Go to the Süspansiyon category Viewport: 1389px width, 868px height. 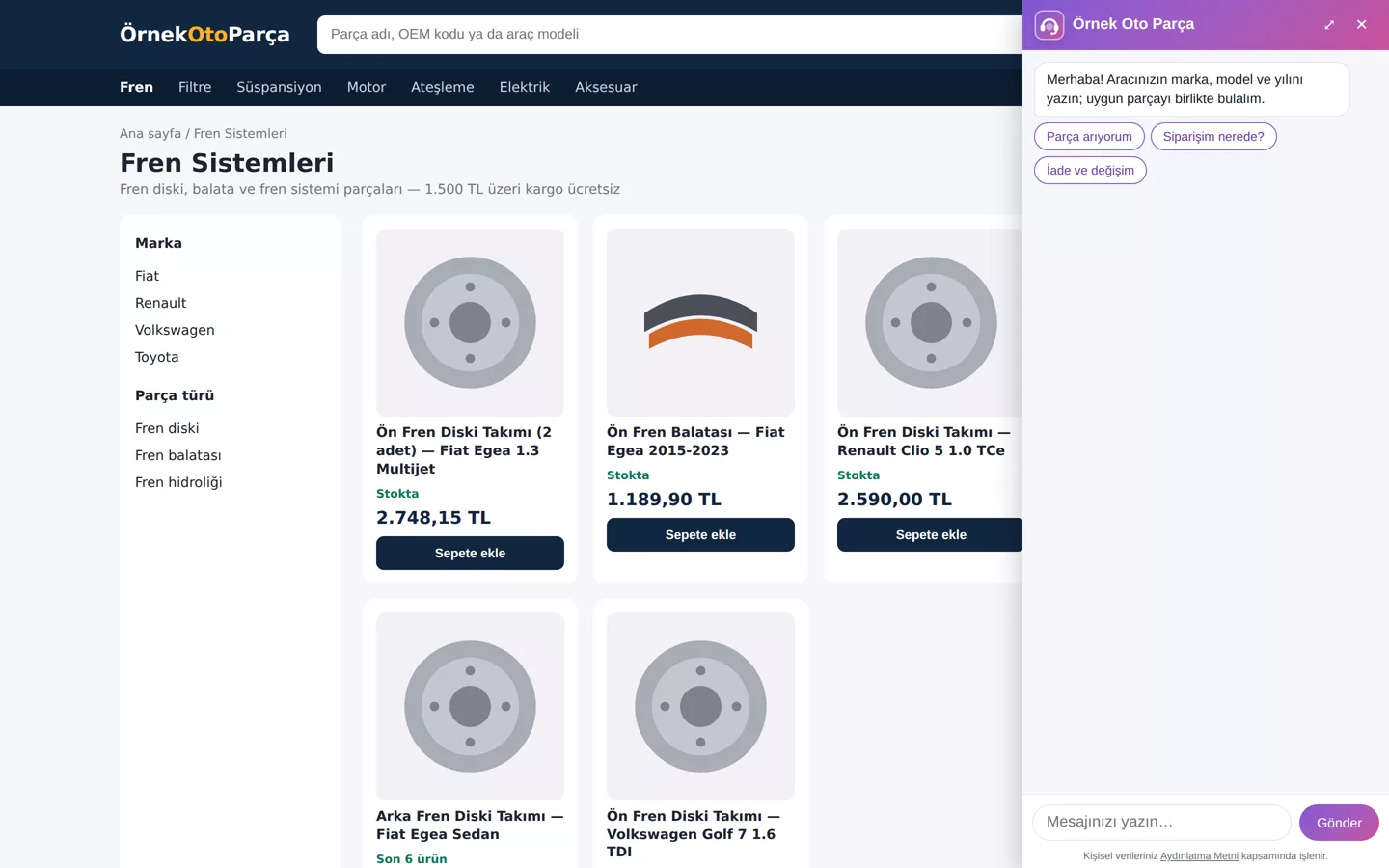[x=279, y=87]
